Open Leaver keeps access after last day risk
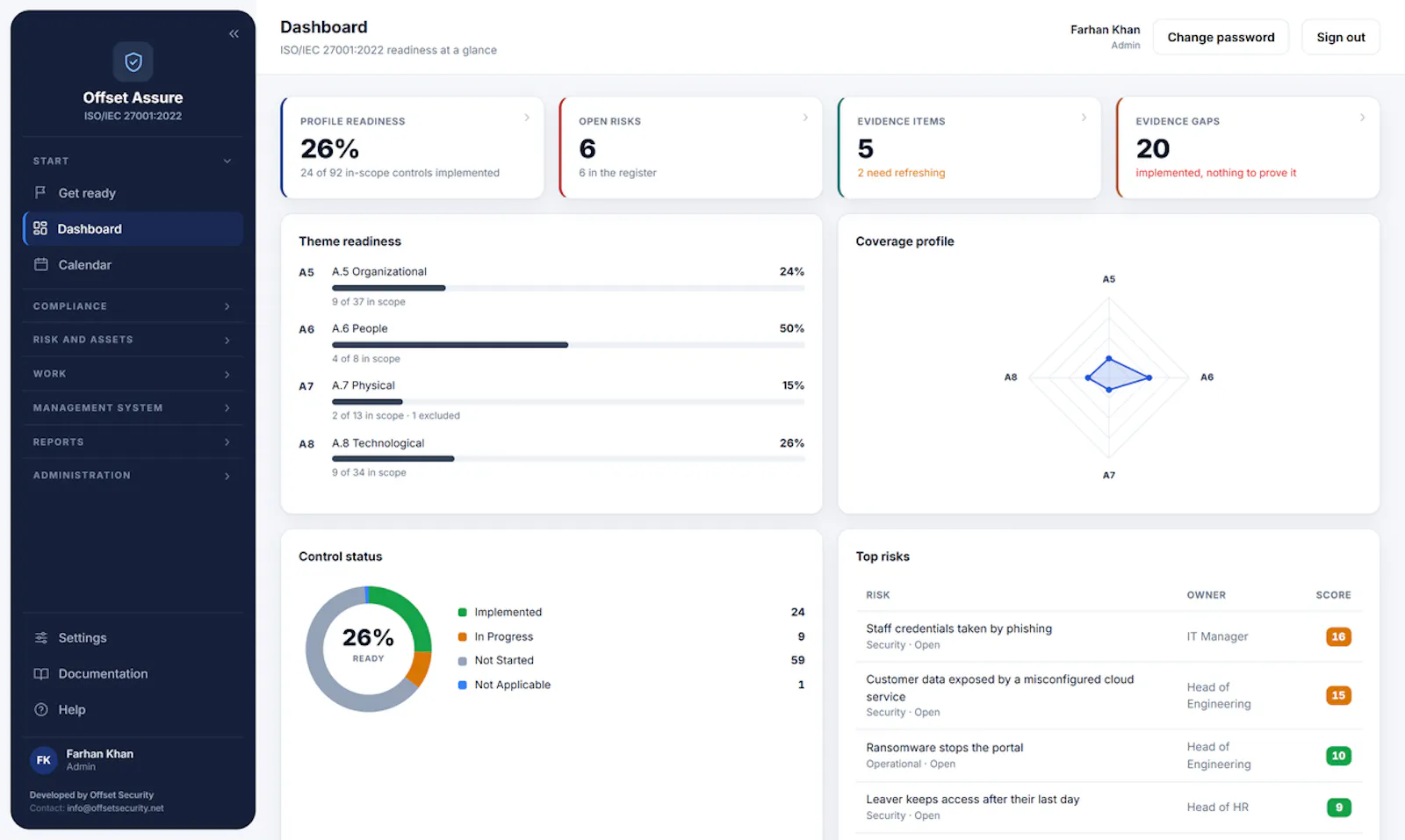Viewport: 1405px width, 840px height. [x=1109, y=808]
